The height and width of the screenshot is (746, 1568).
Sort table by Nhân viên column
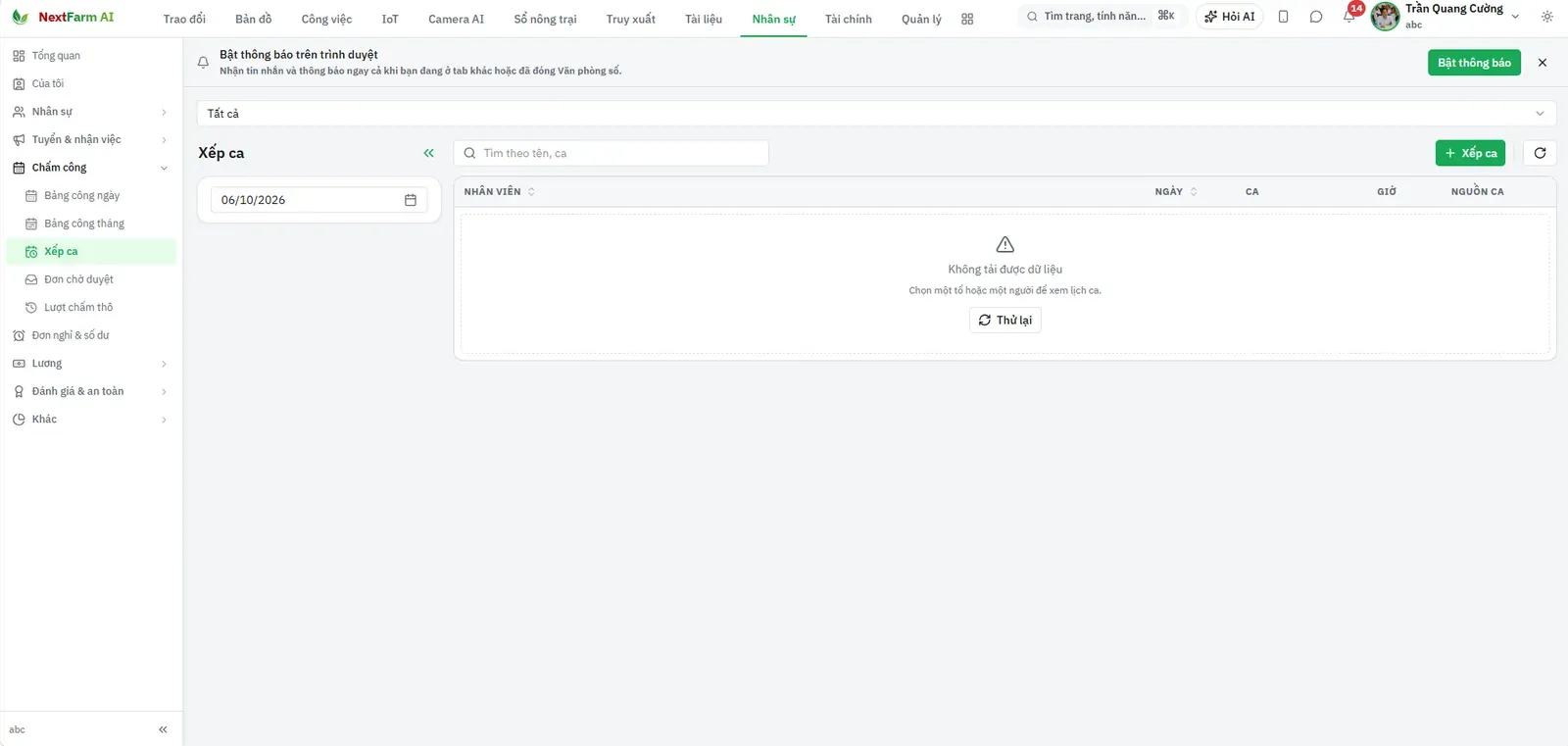[500, 191]
